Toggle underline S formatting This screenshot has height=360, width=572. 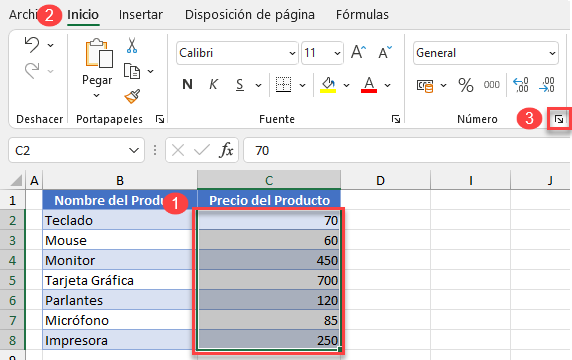point(240,85)
